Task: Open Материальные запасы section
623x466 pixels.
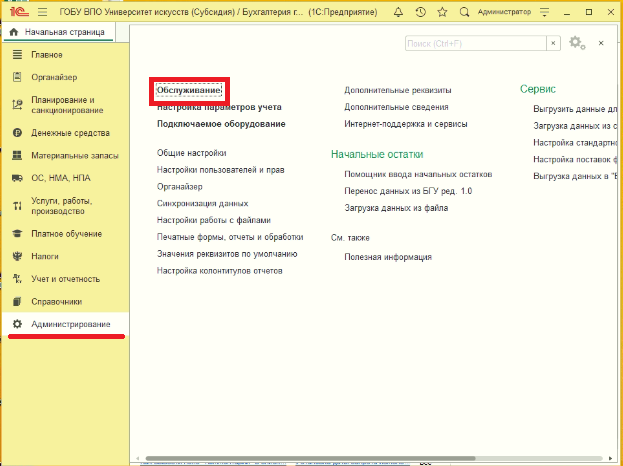Action: tap(74, 155)
